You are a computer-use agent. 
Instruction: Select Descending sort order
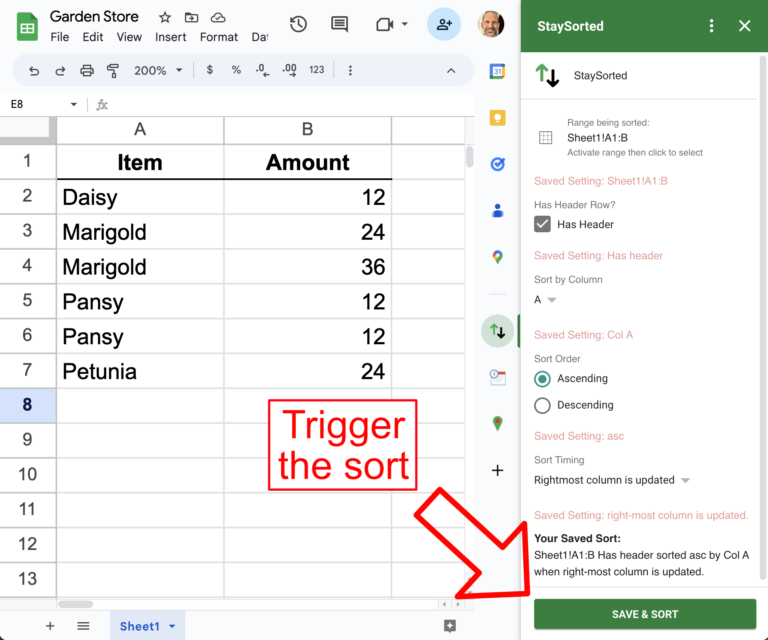542,405
